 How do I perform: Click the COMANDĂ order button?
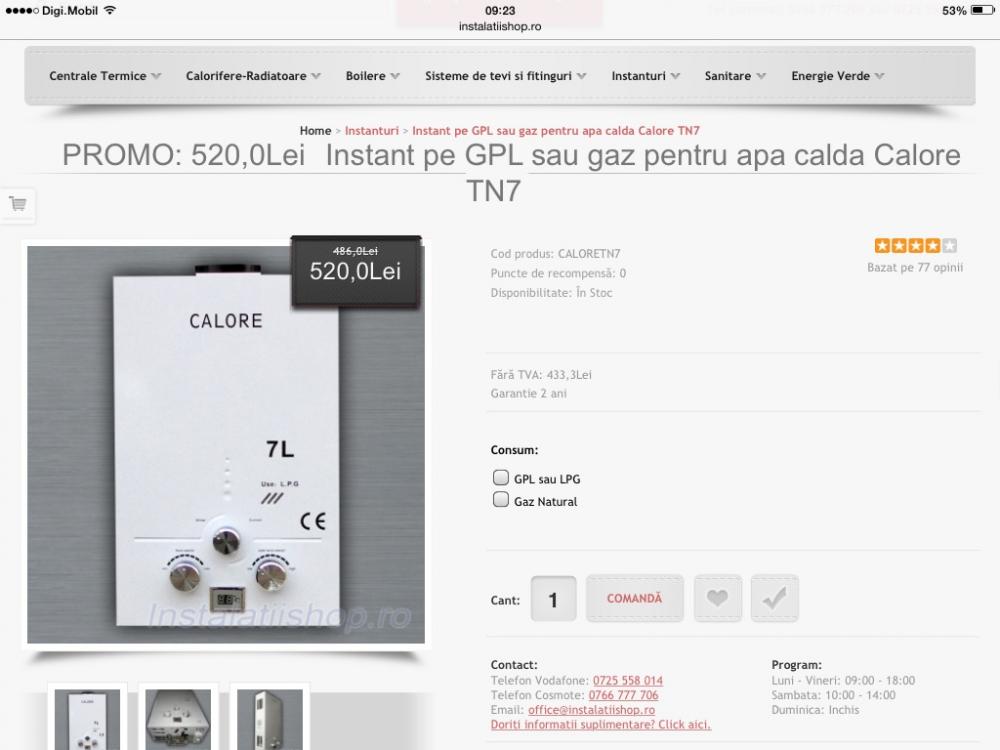(x=635, y=598)
